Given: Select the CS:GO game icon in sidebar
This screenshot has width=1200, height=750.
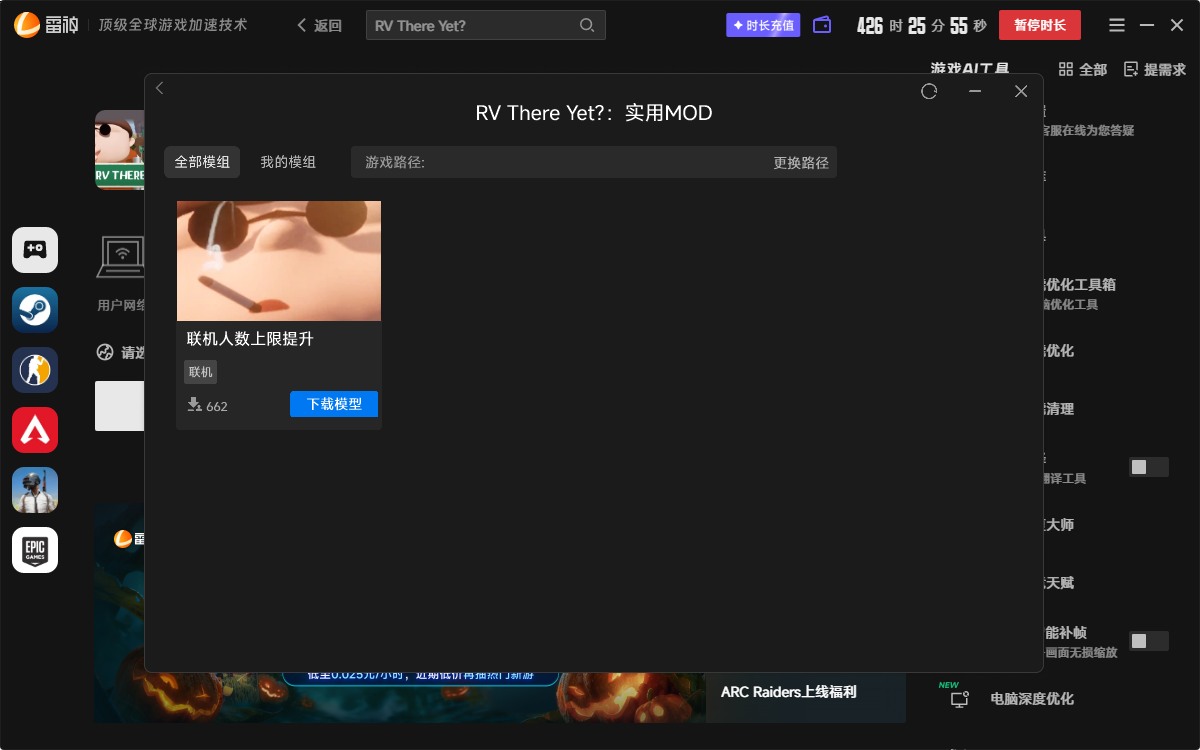Looking at the screenshot, I should [35, 370].
